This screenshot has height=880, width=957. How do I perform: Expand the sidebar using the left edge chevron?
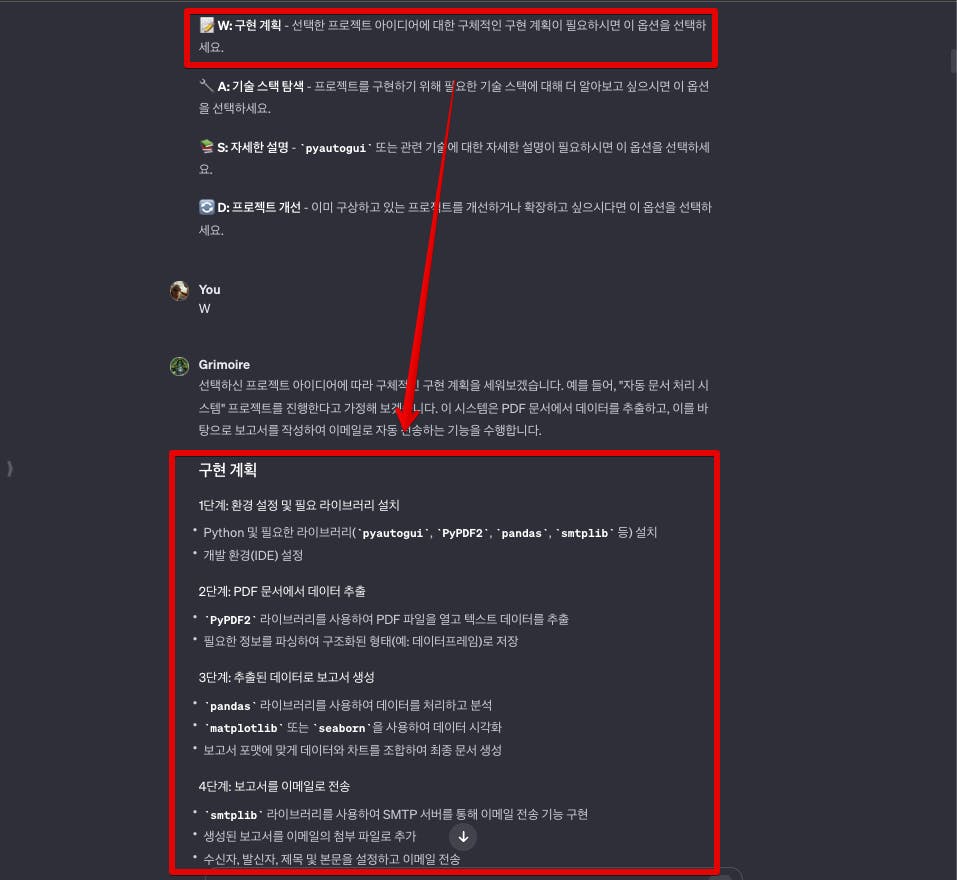point(9,469)
